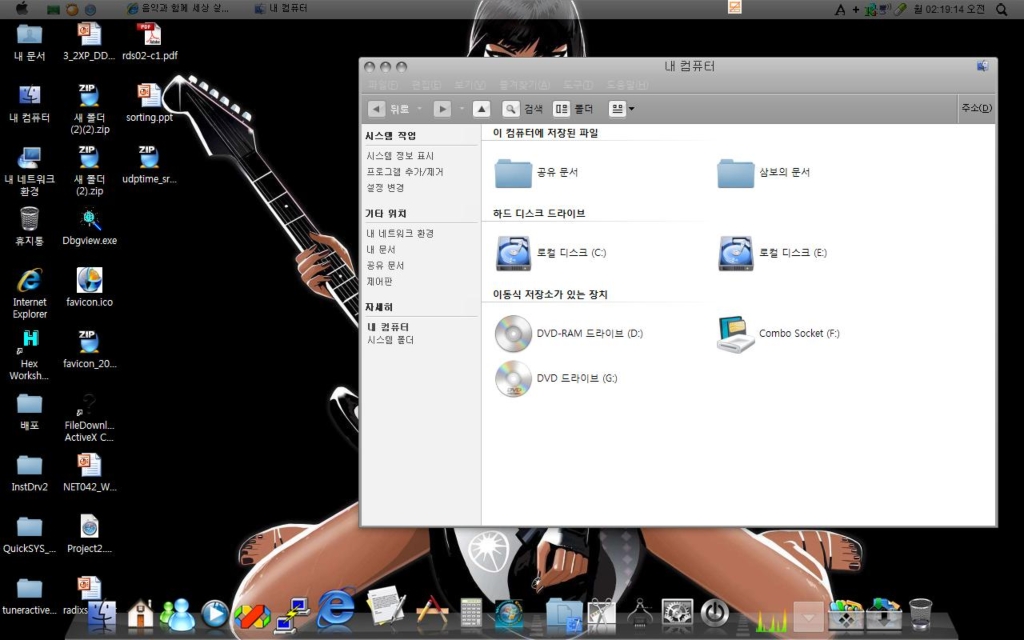The image size is (1024, 640).
Task: Collapse the 시스템 작업 section header
Action: (391, 136)
